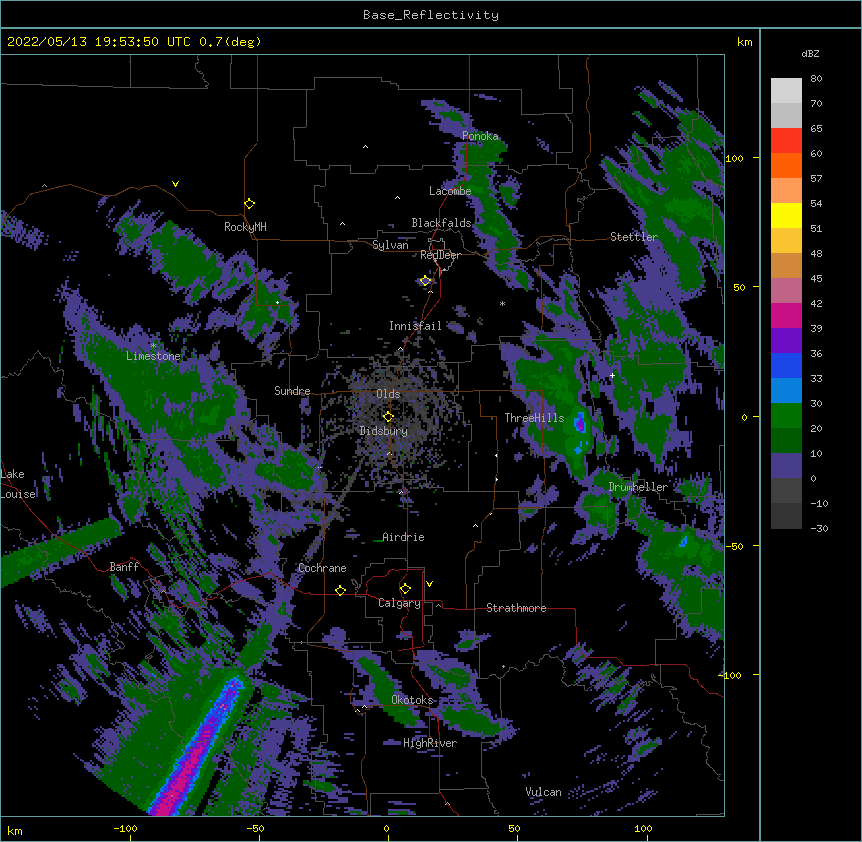Click the Ponoka city label

click(x=480, y=136)
